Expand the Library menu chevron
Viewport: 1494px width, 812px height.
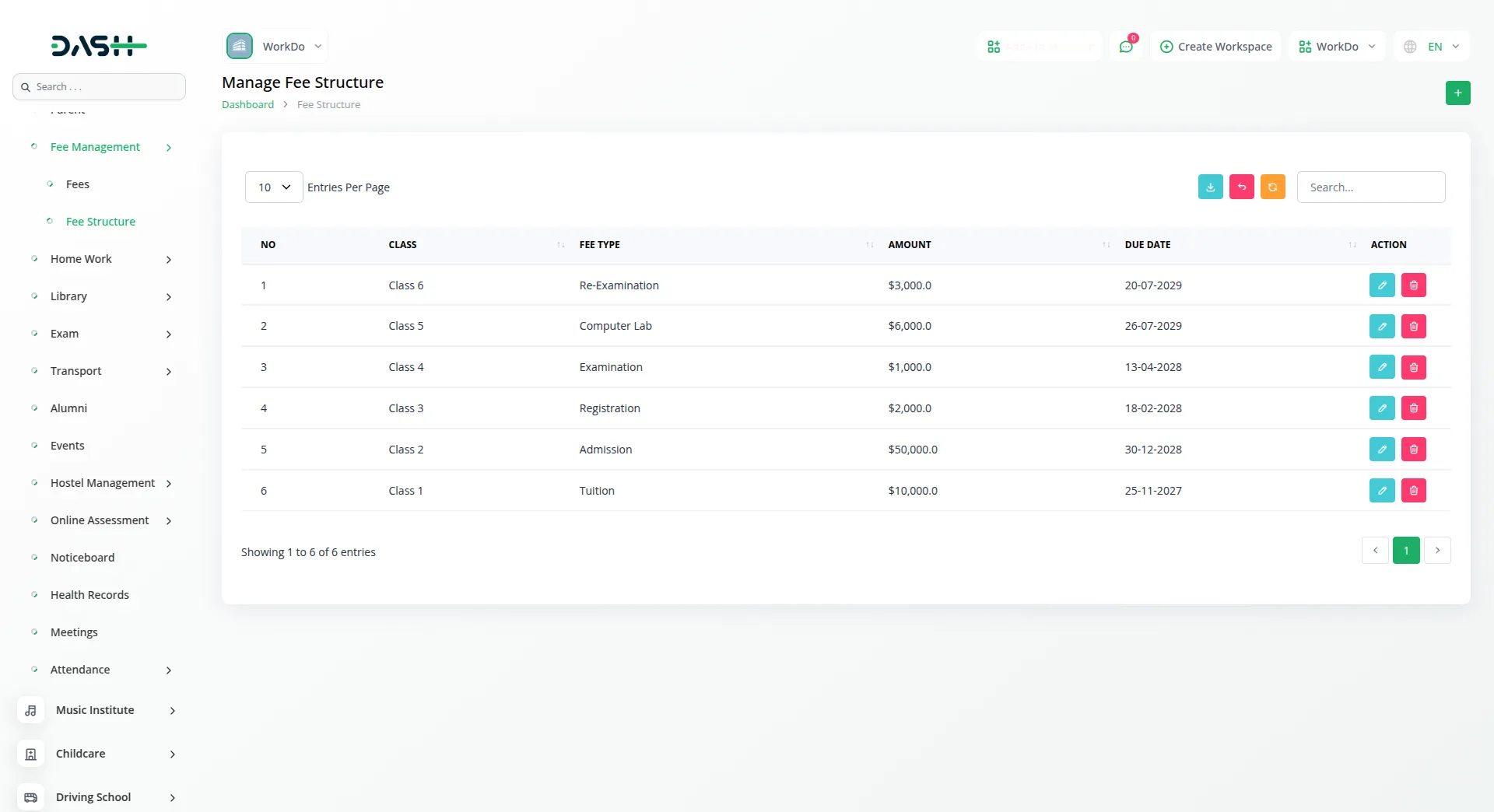point(169,297)
